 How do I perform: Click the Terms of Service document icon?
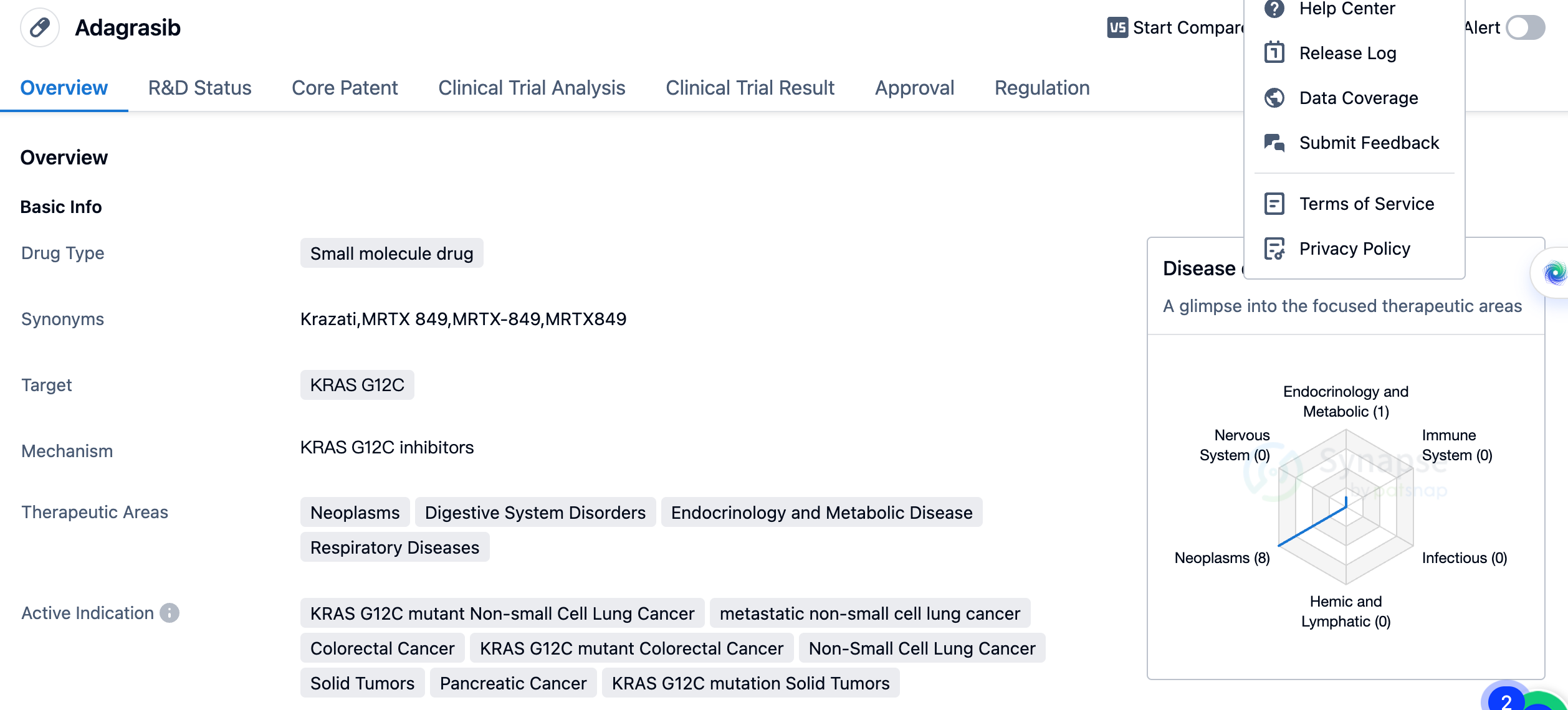[x=1274, y=204]
